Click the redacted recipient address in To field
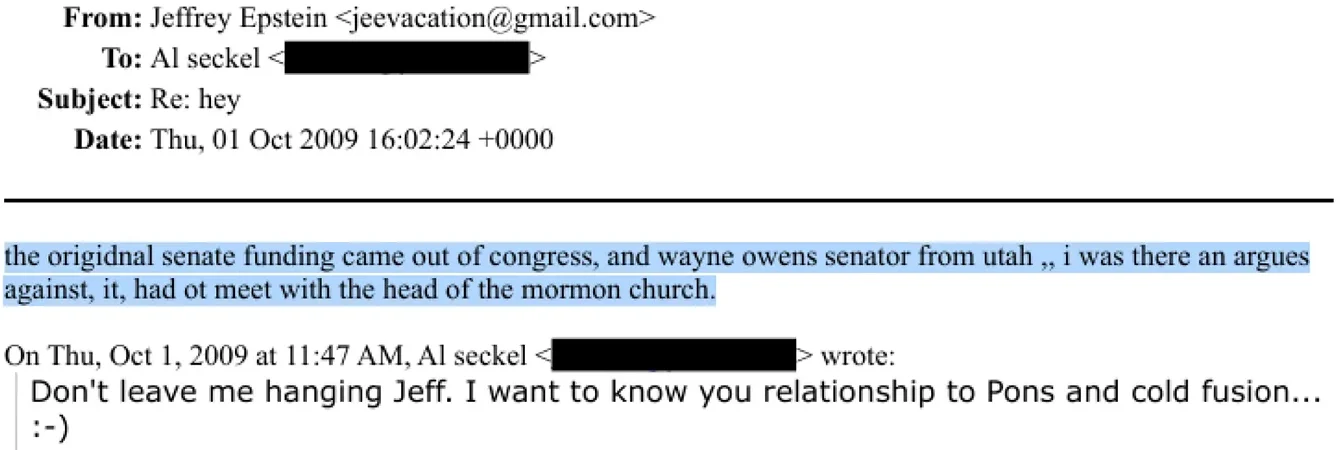Viewport: 1342px width, 450px height. pyautogui.click(x=406, y=59)
